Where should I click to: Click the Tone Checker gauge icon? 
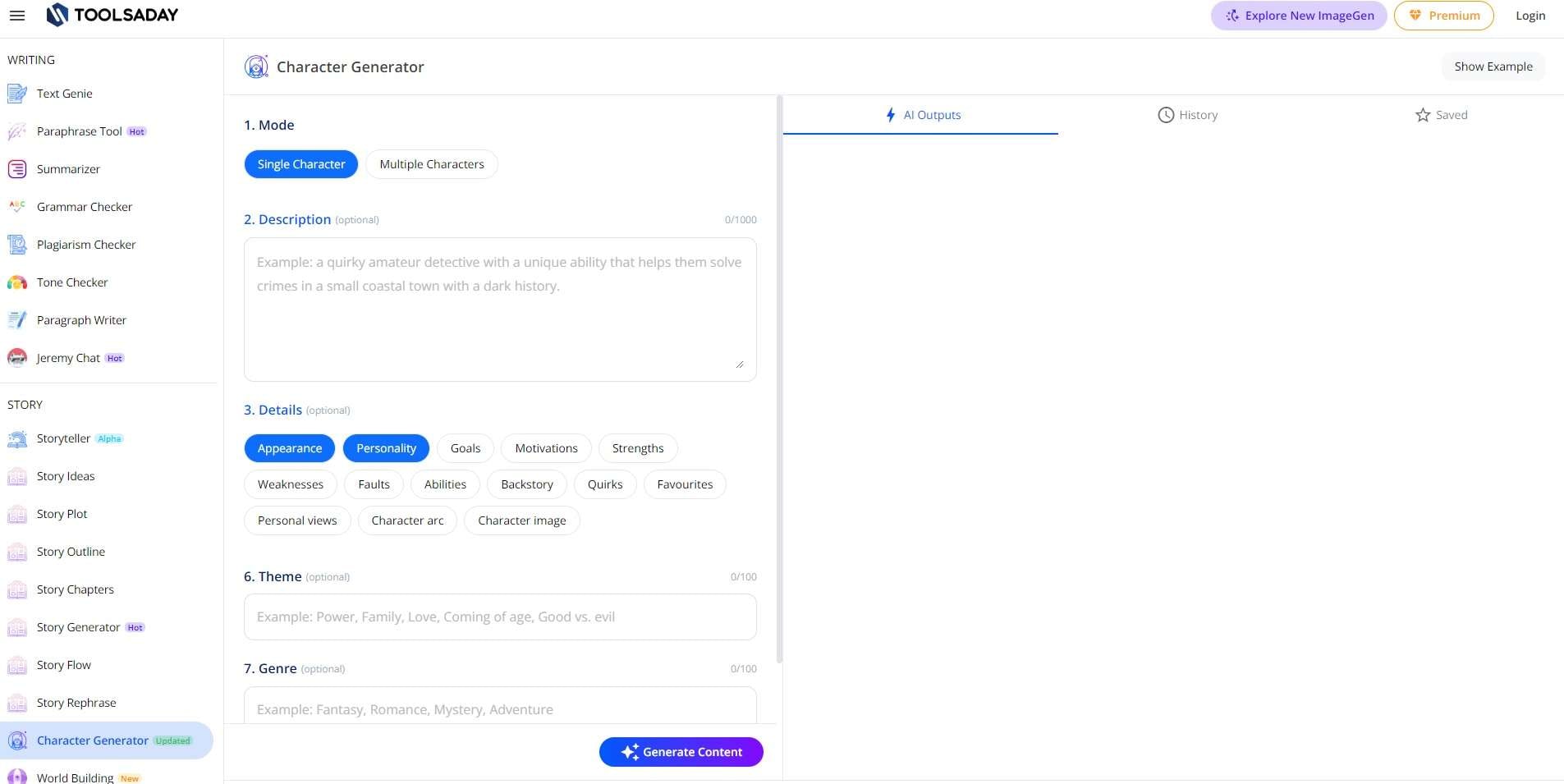click(17, 282)
